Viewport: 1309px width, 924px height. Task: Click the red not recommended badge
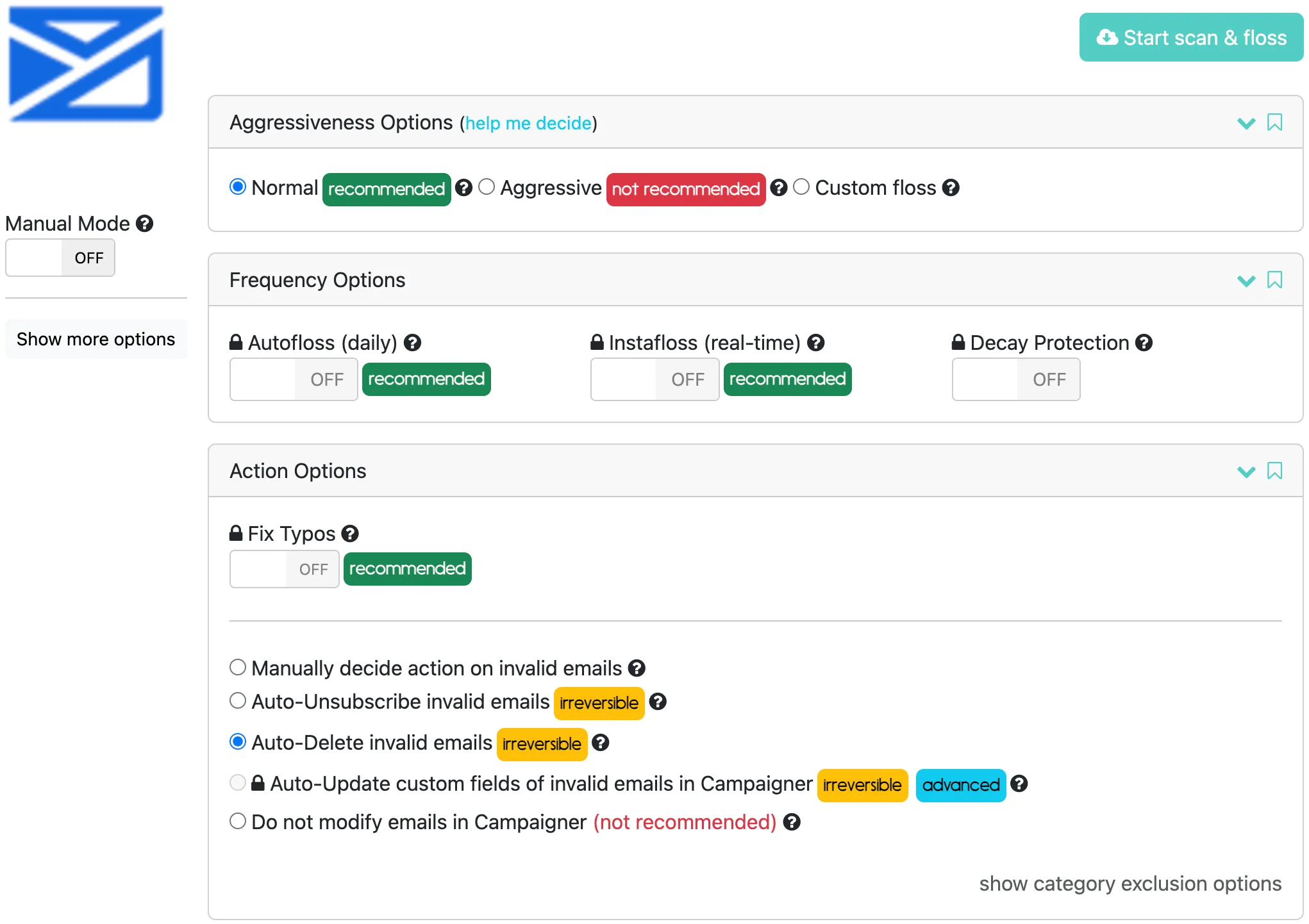pyautogui.click(x=686, y=189)
